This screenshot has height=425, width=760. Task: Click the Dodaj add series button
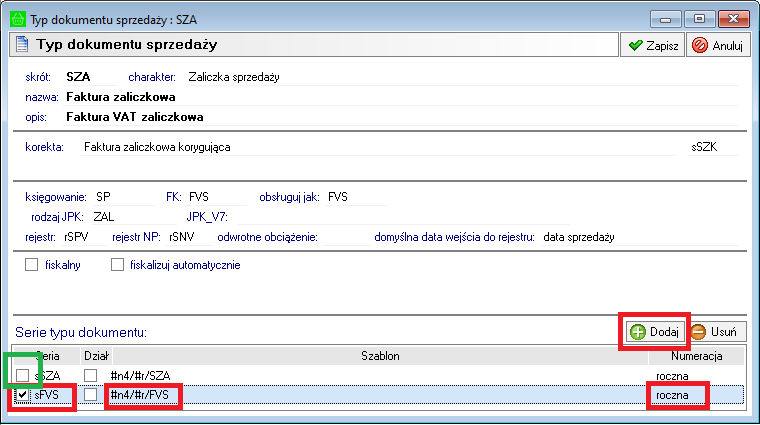pos(655,331)
